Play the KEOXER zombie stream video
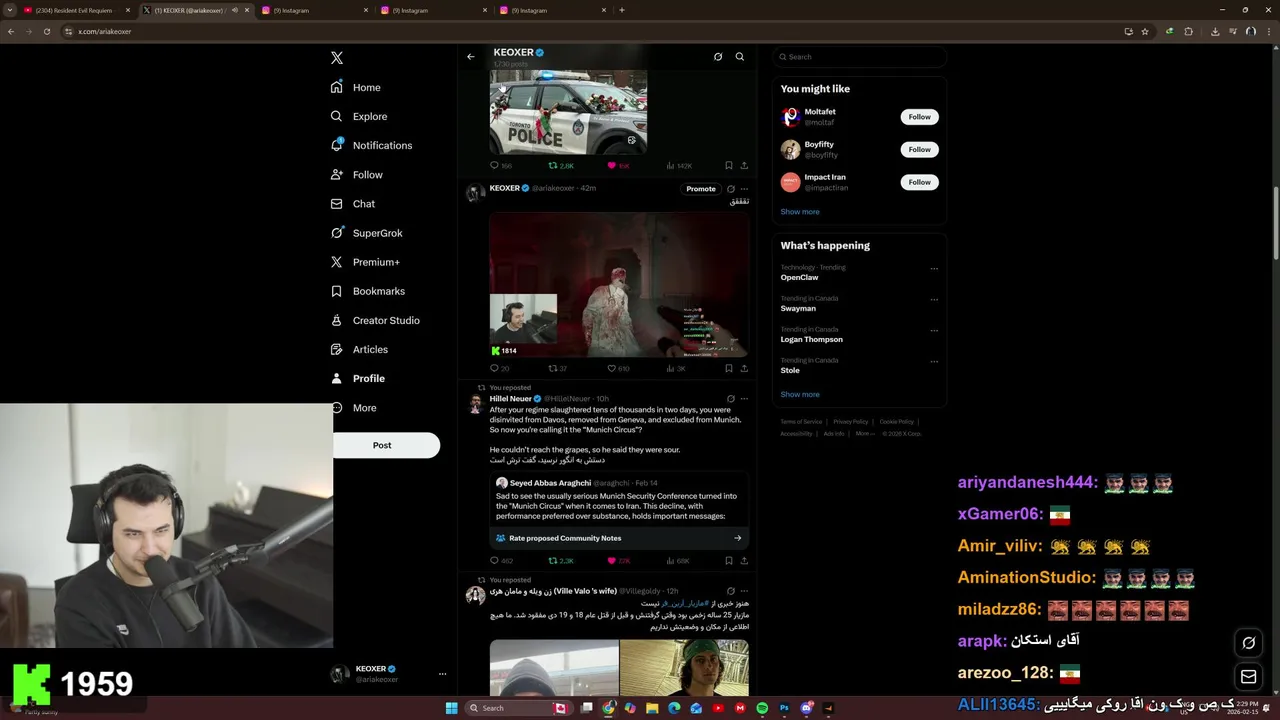The height and width of the screenshot is (720, 1280). click(619, 285)
